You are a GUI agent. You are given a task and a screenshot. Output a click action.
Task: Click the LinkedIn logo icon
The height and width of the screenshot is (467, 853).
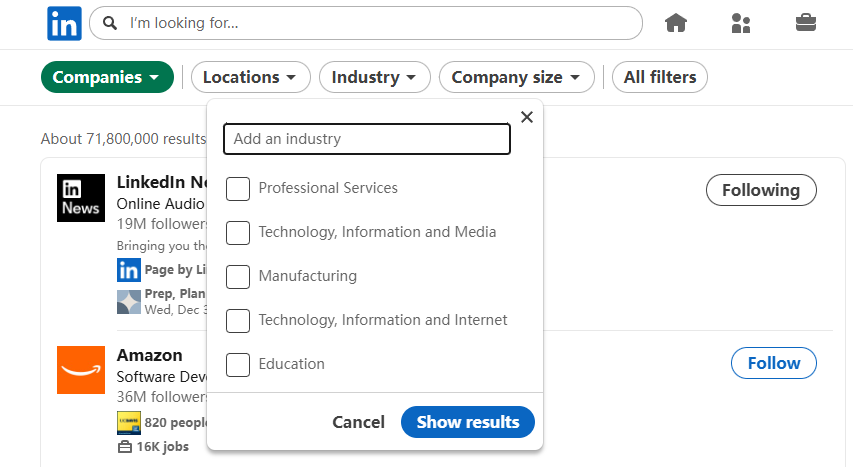[x=64, y=23]
